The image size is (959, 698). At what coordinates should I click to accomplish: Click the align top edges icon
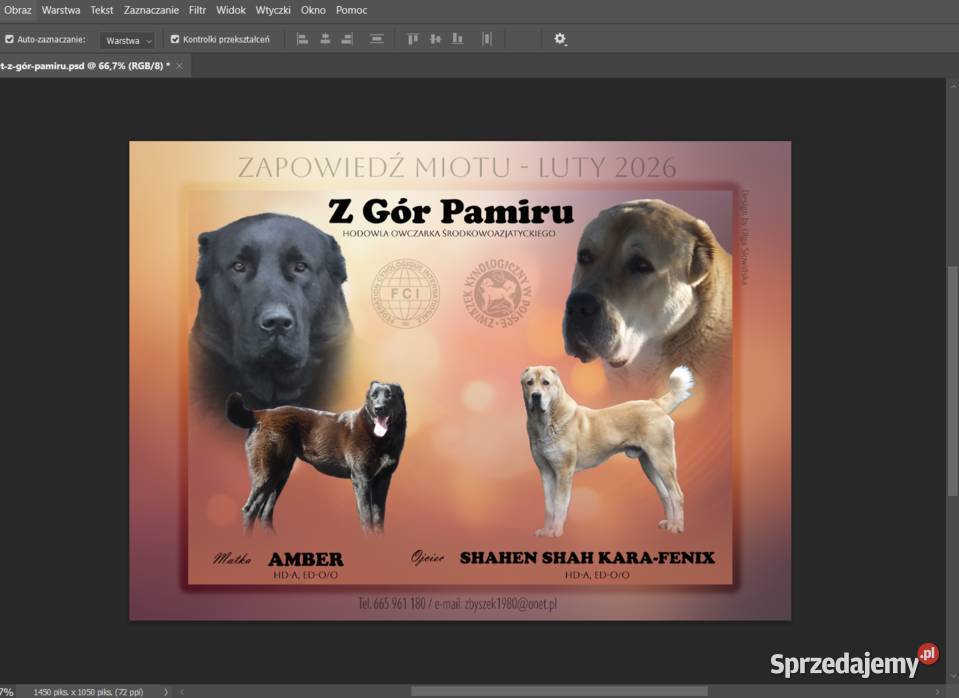[413, 39]
